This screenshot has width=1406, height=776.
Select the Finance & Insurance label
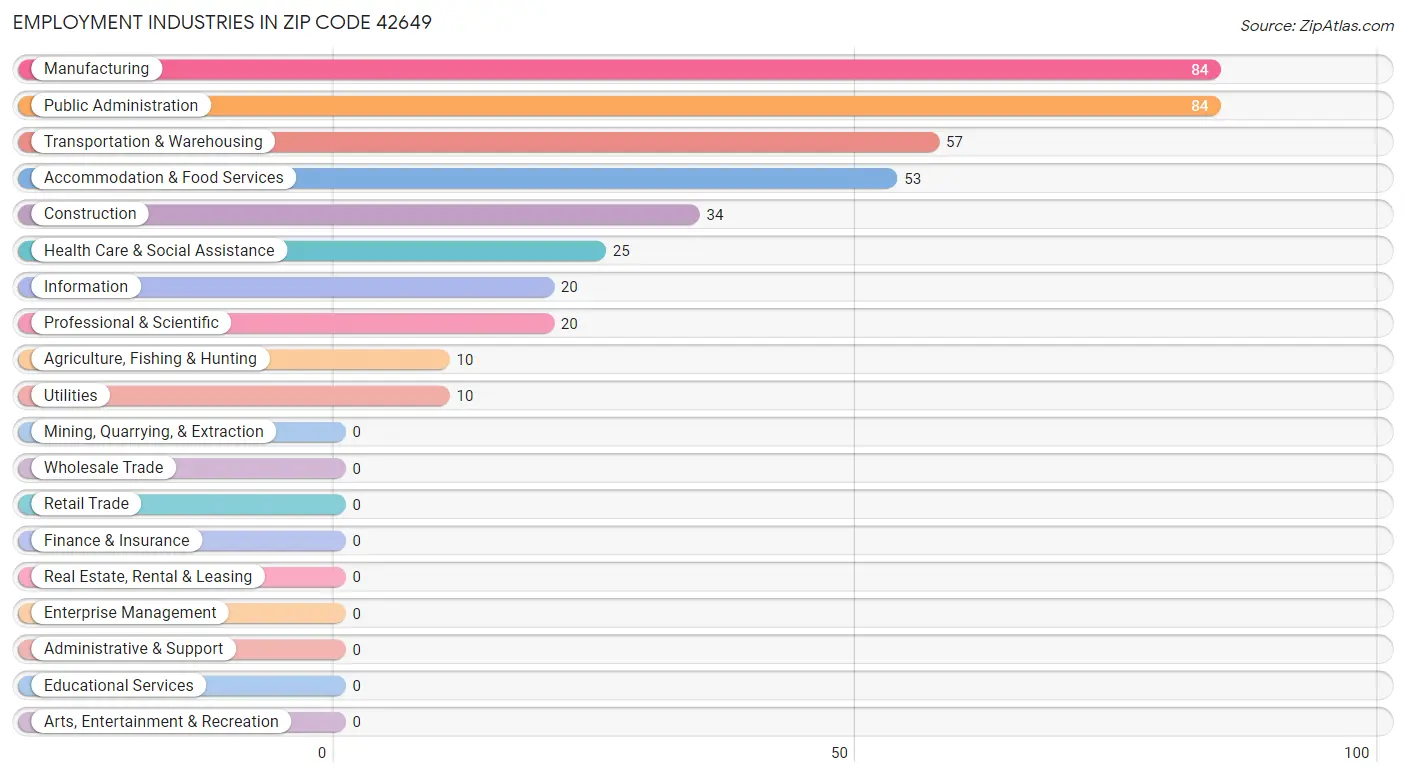pyautogui.click(x=117, y=541)
